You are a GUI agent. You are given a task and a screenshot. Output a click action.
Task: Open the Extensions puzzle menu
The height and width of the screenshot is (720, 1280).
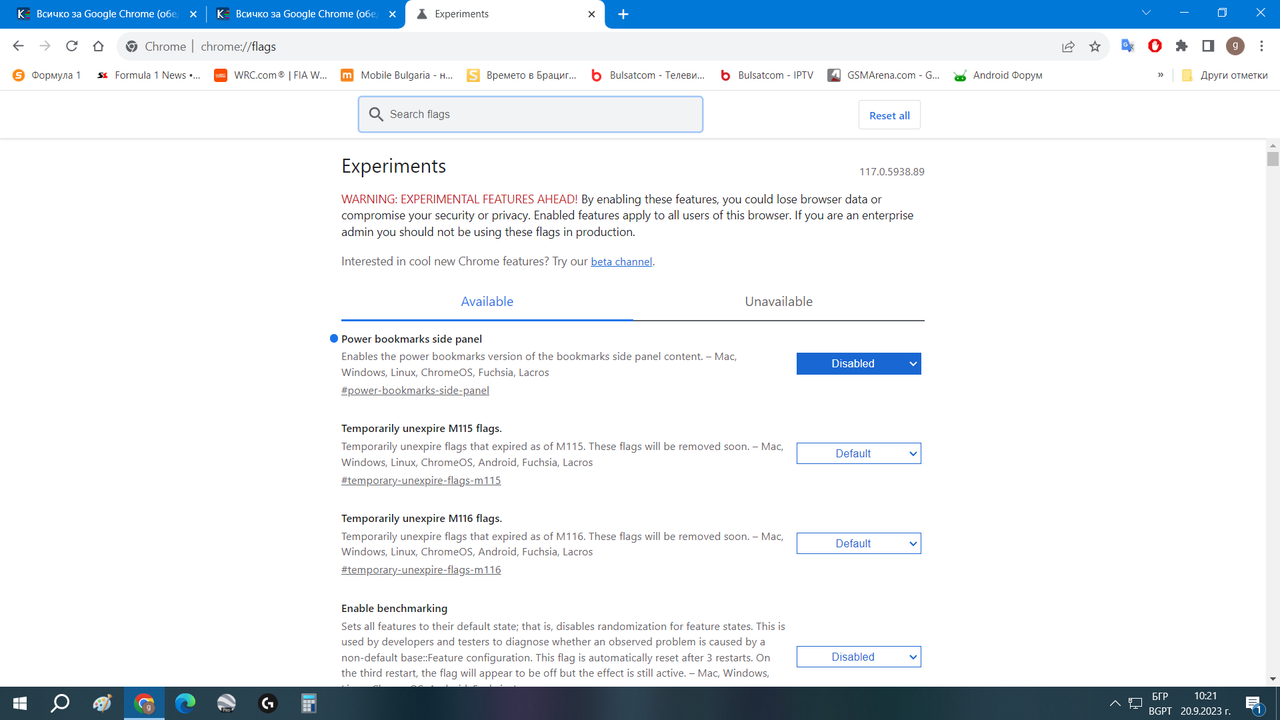[1181, 46]
